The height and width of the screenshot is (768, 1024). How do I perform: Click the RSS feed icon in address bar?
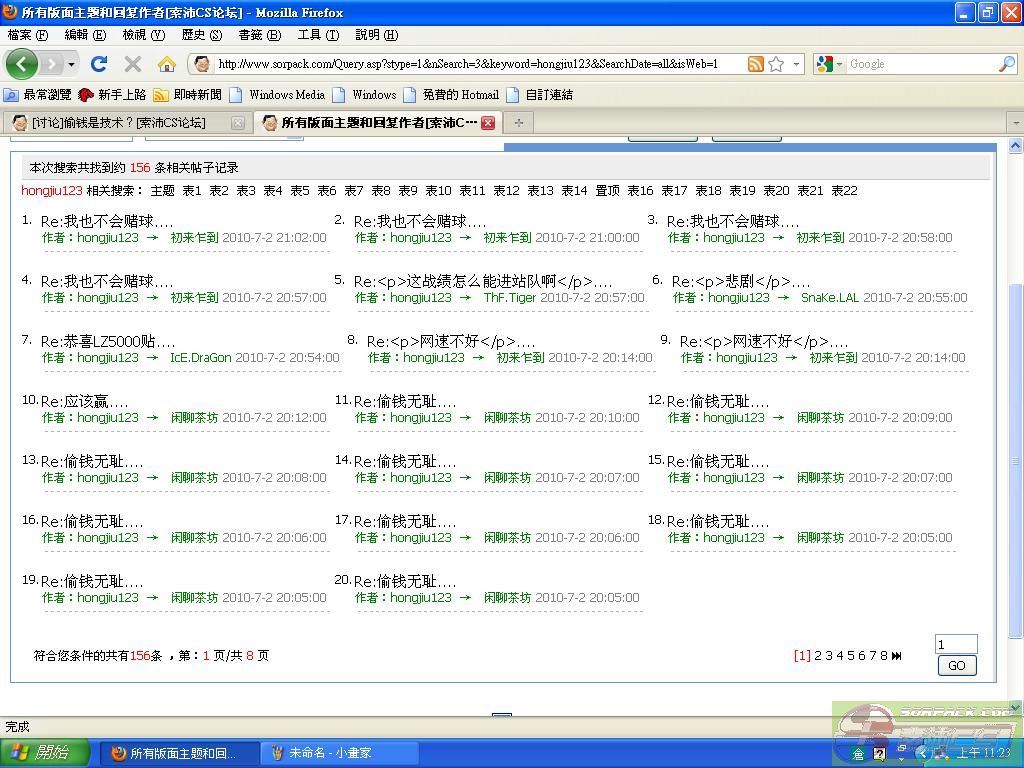coord(756,64)
